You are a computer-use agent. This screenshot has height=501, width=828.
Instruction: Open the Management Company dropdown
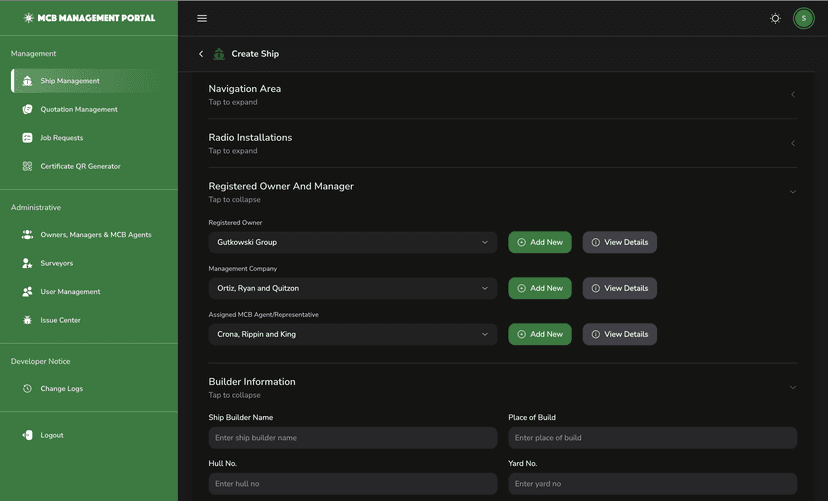[x=353, y=288]
